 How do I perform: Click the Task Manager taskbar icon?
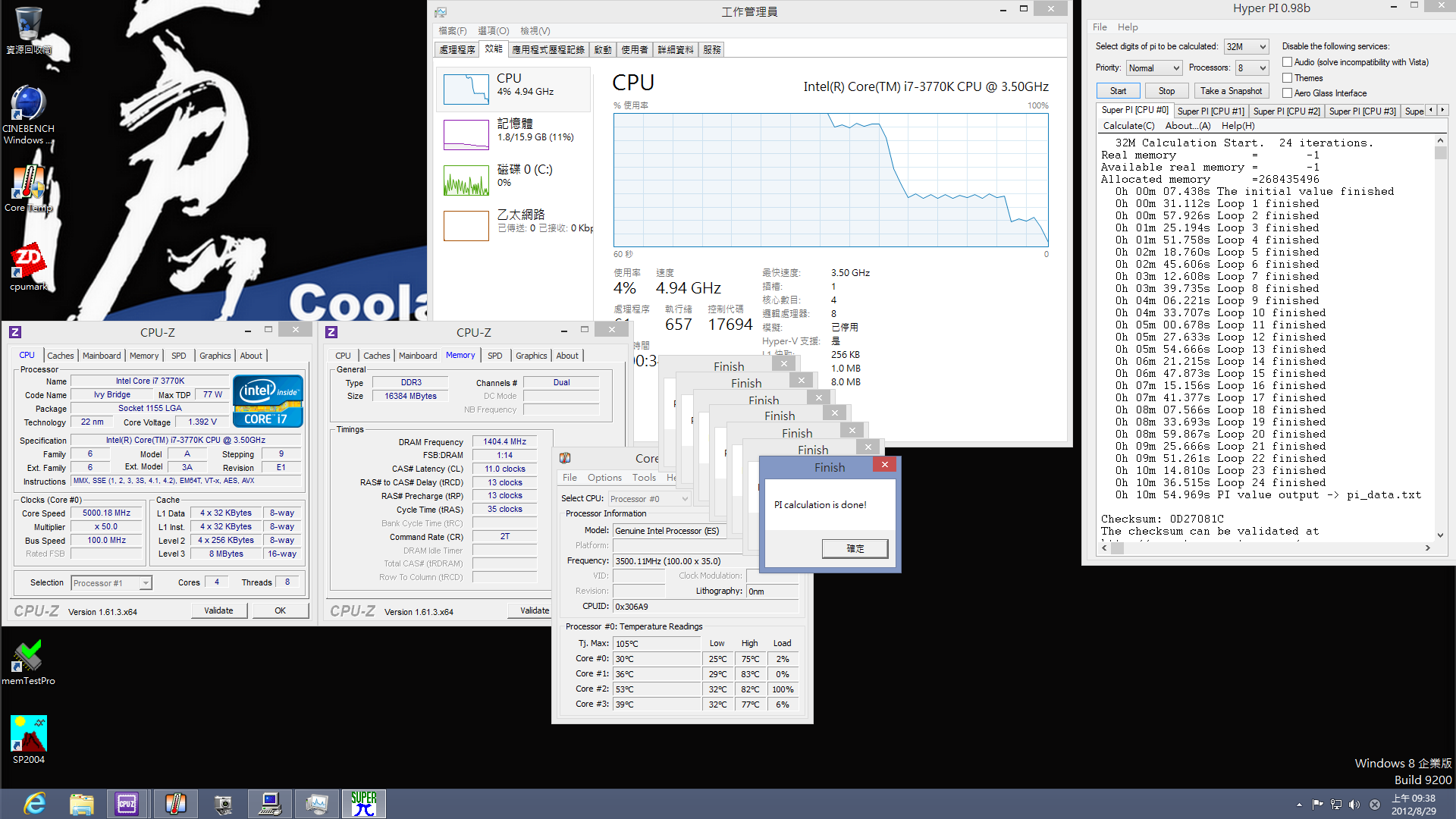316,804
